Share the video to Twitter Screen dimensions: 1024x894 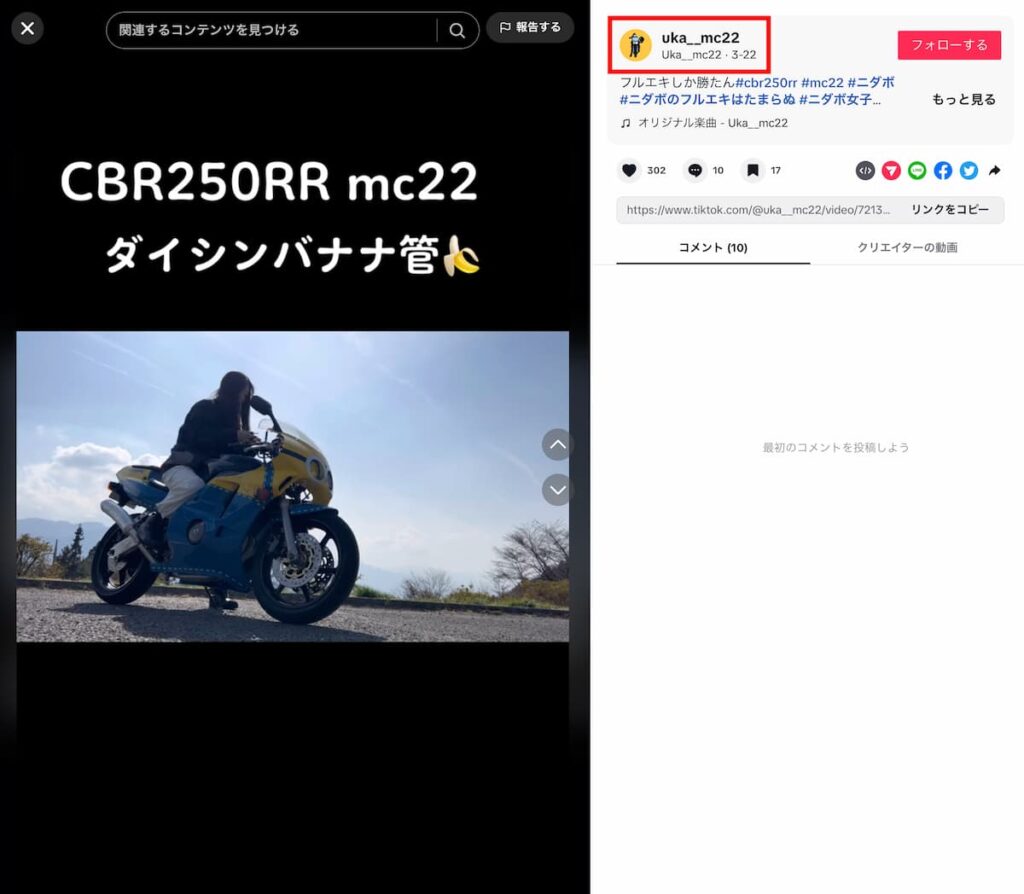969,171
